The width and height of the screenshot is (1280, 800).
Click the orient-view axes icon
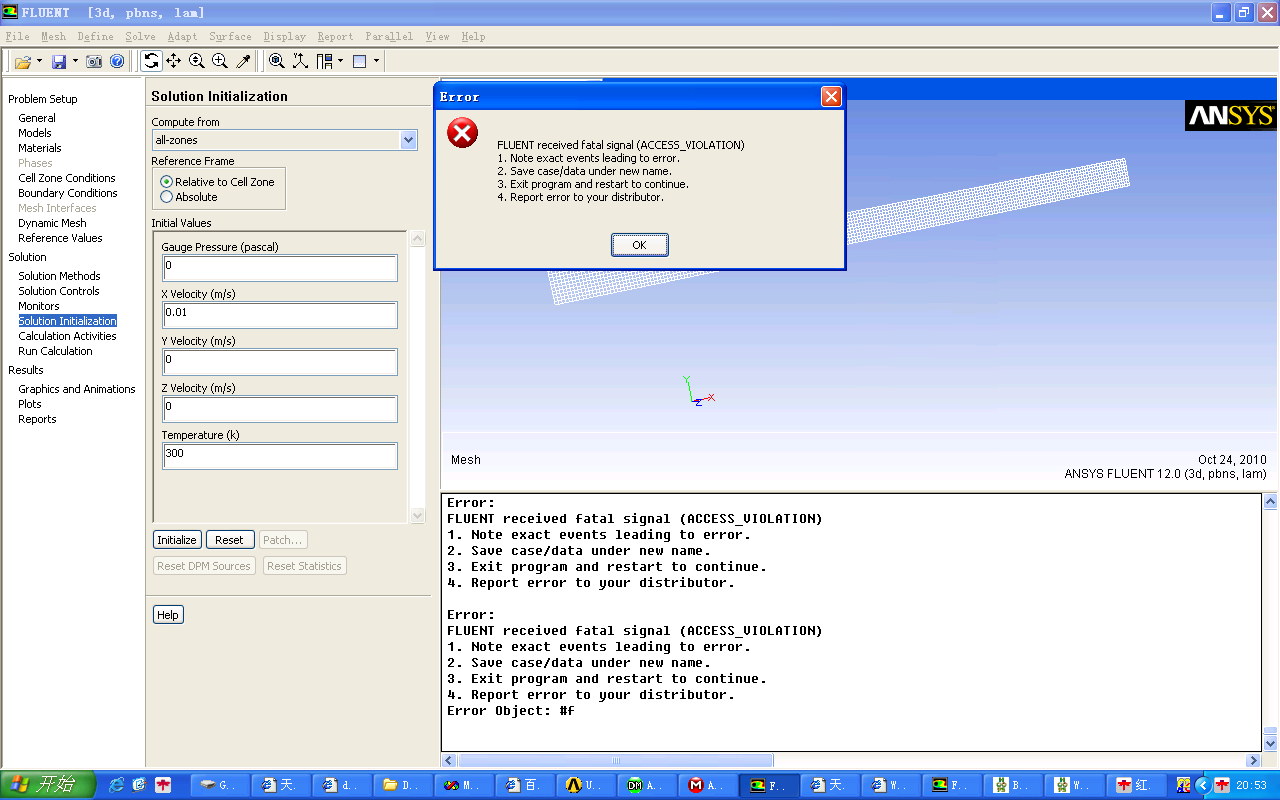[300, 61]
